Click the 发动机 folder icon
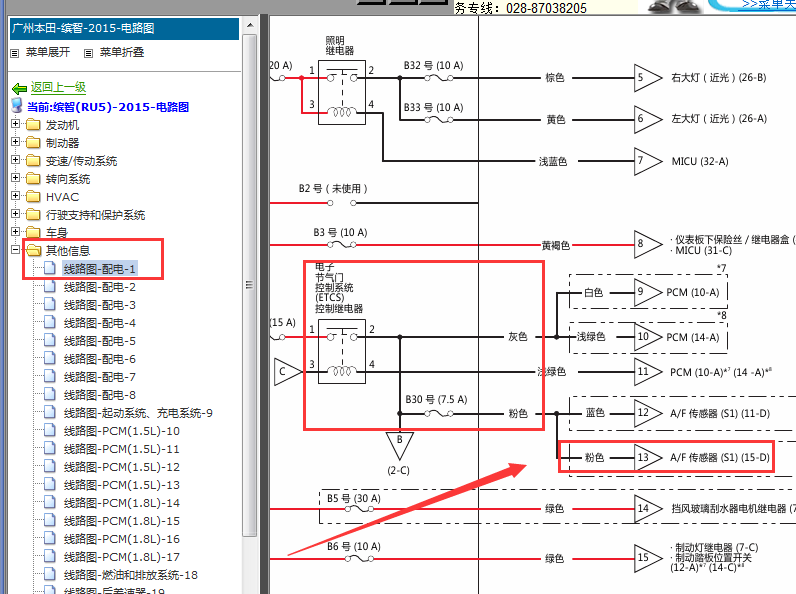796x594 pixels. pos(33,124)
